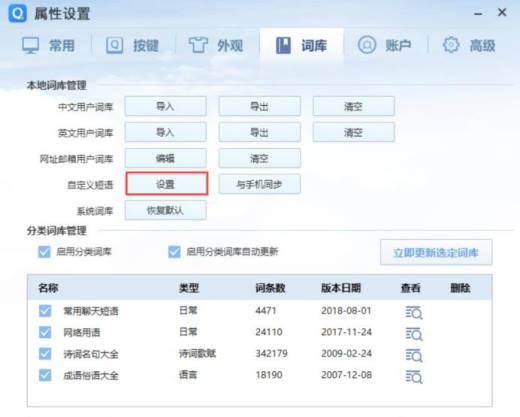Export the 中文用户词库 via 导出
This screenshot has height=417, width=520.
click(260, 106)
